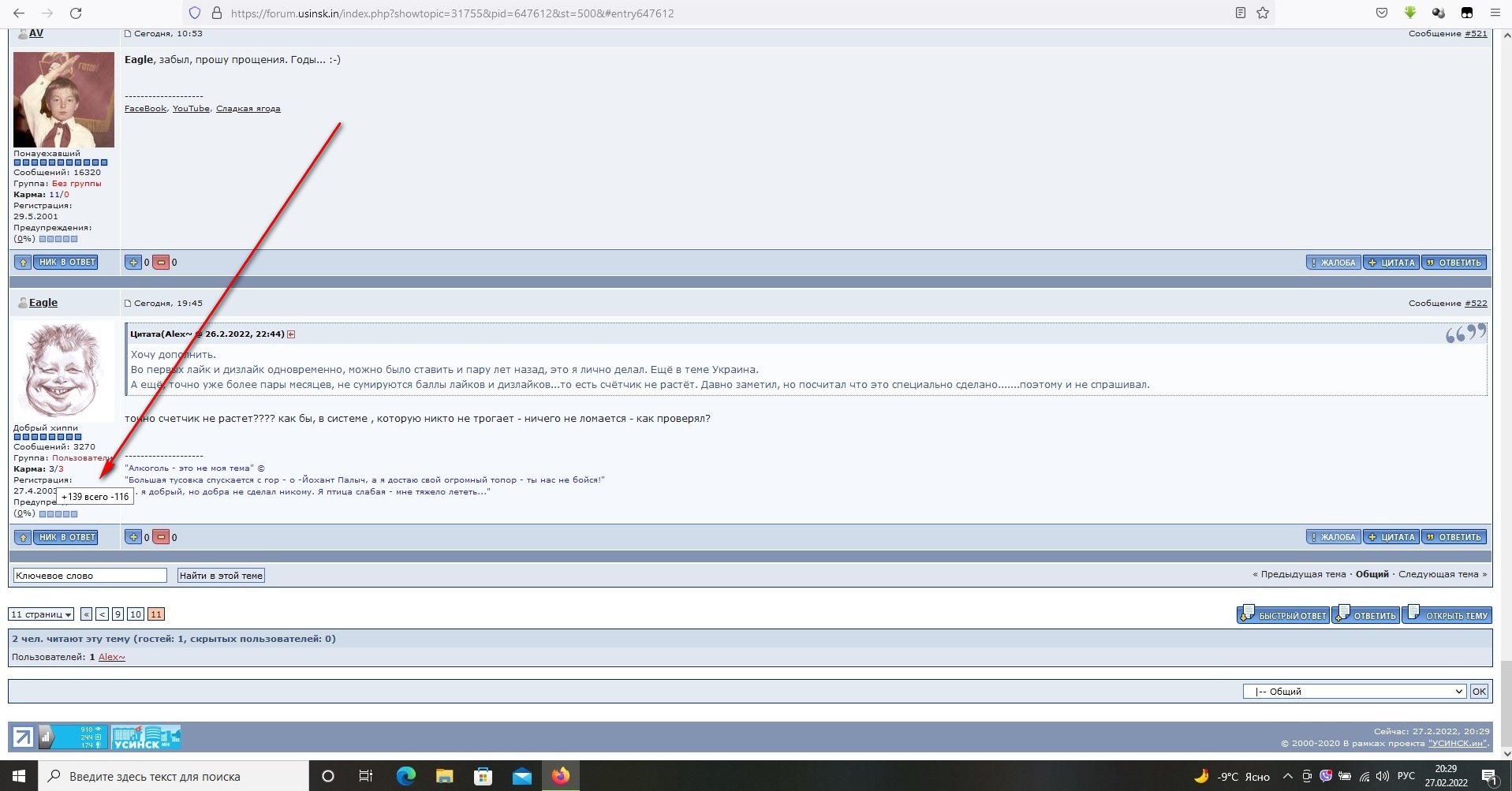Image resolution: width=1512 pixels, height=791 pixels.
Task: Toggle ЦИТАТА multi-quote on Eagle's post
Action: pyautogui.click(x=1392, y=537)
